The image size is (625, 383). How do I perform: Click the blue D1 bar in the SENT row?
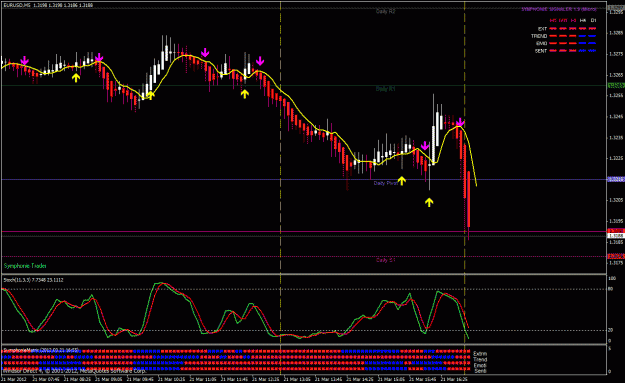pyautogui.click(x=592, y=51)
